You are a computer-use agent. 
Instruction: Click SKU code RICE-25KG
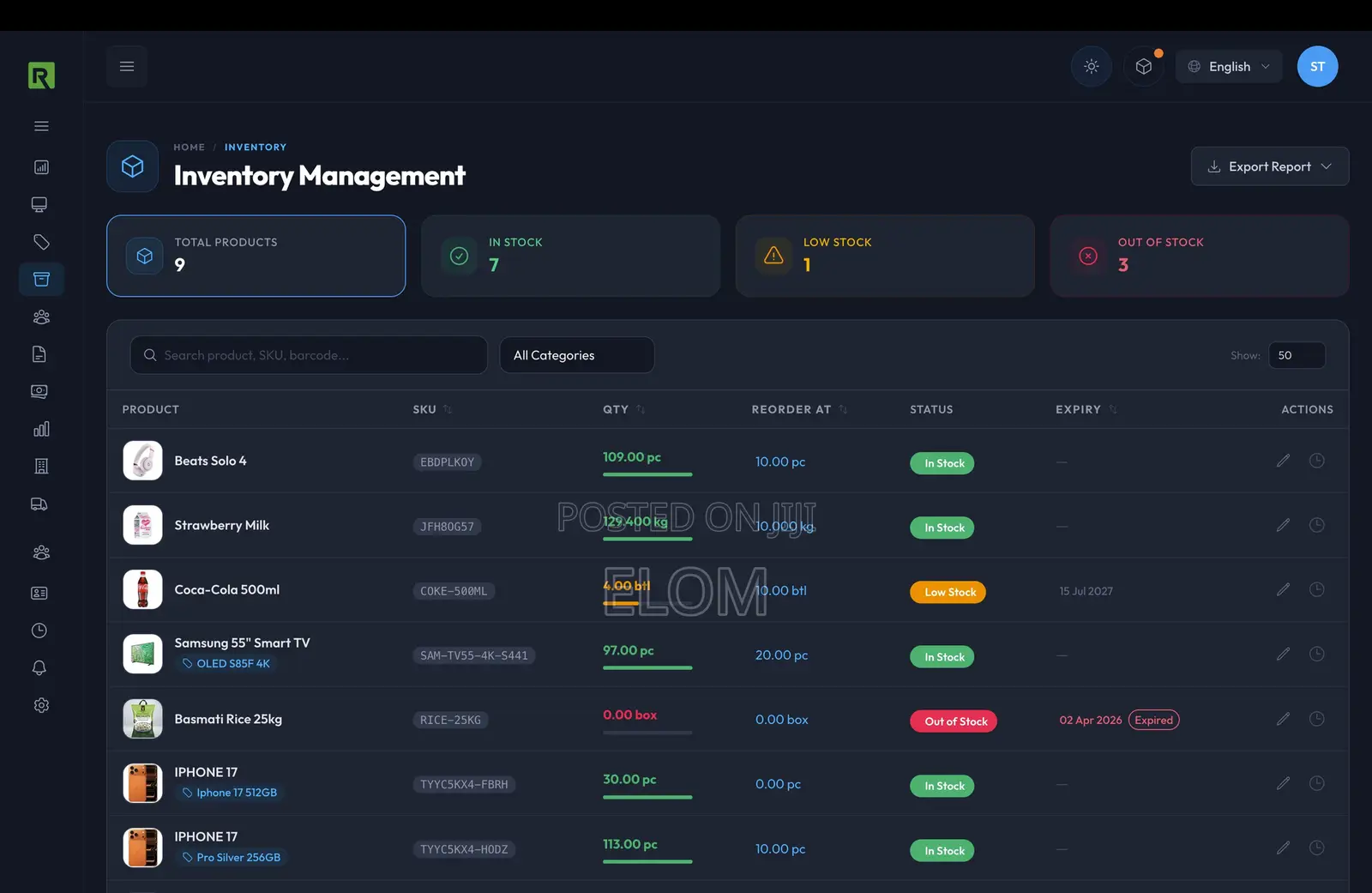[x=450, y=720]
